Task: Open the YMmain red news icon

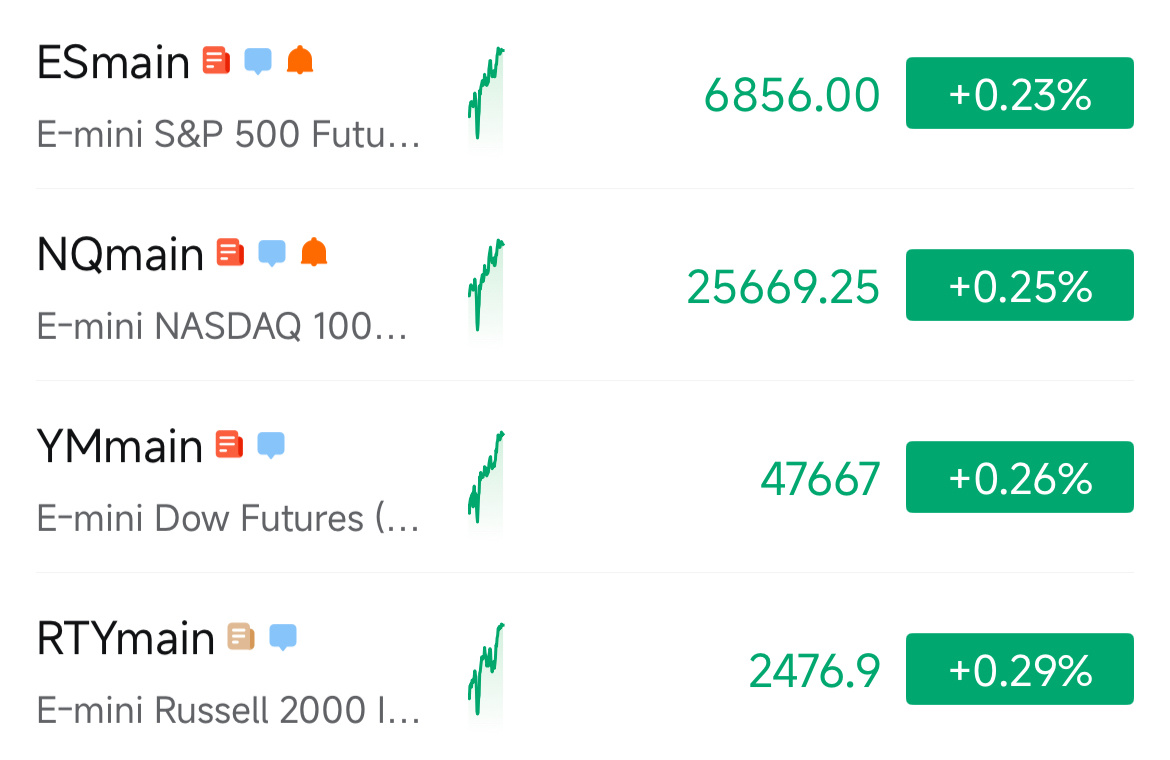Action: coord(230,445)
